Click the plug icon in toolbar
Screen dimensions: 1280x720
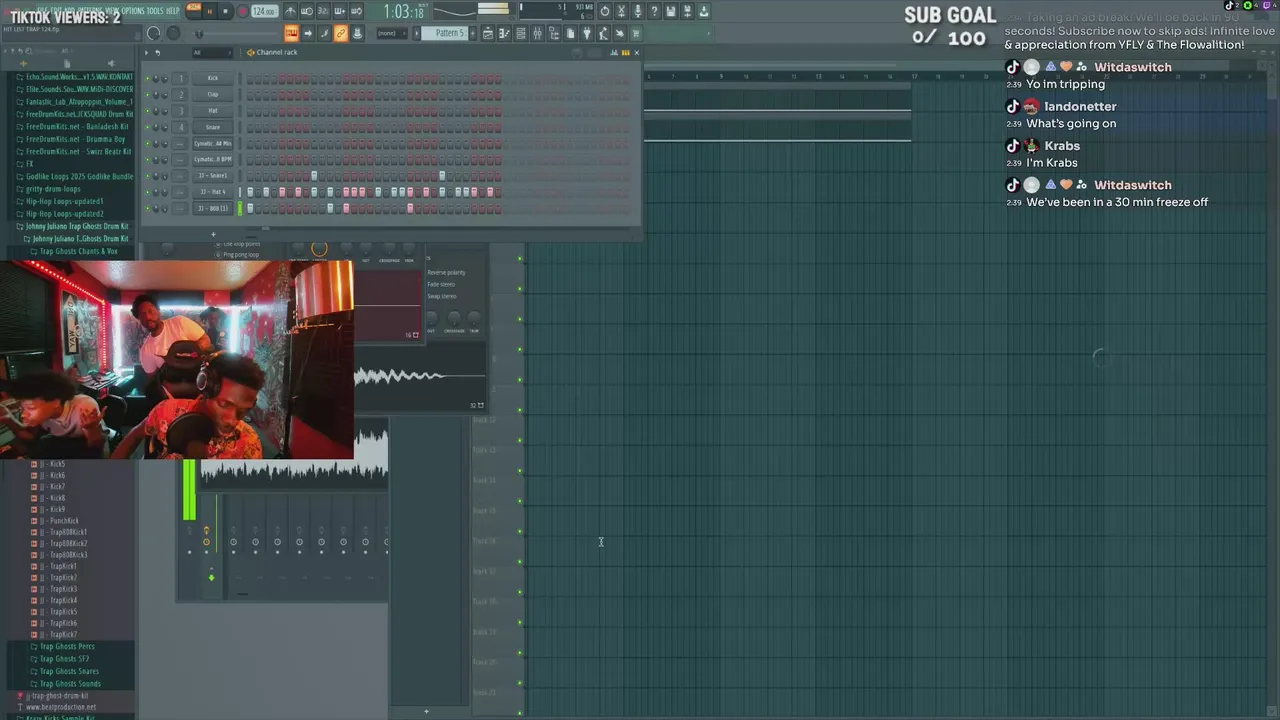587,33
